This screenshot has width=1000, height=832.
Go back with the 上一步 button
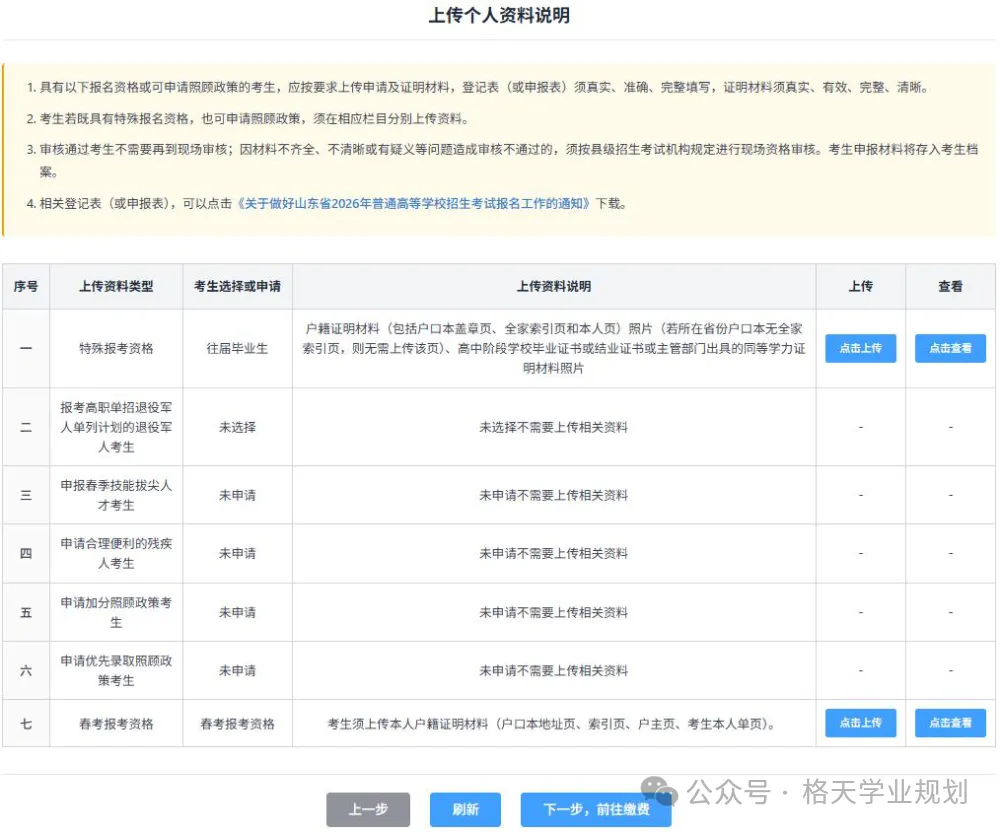(368, 810)
